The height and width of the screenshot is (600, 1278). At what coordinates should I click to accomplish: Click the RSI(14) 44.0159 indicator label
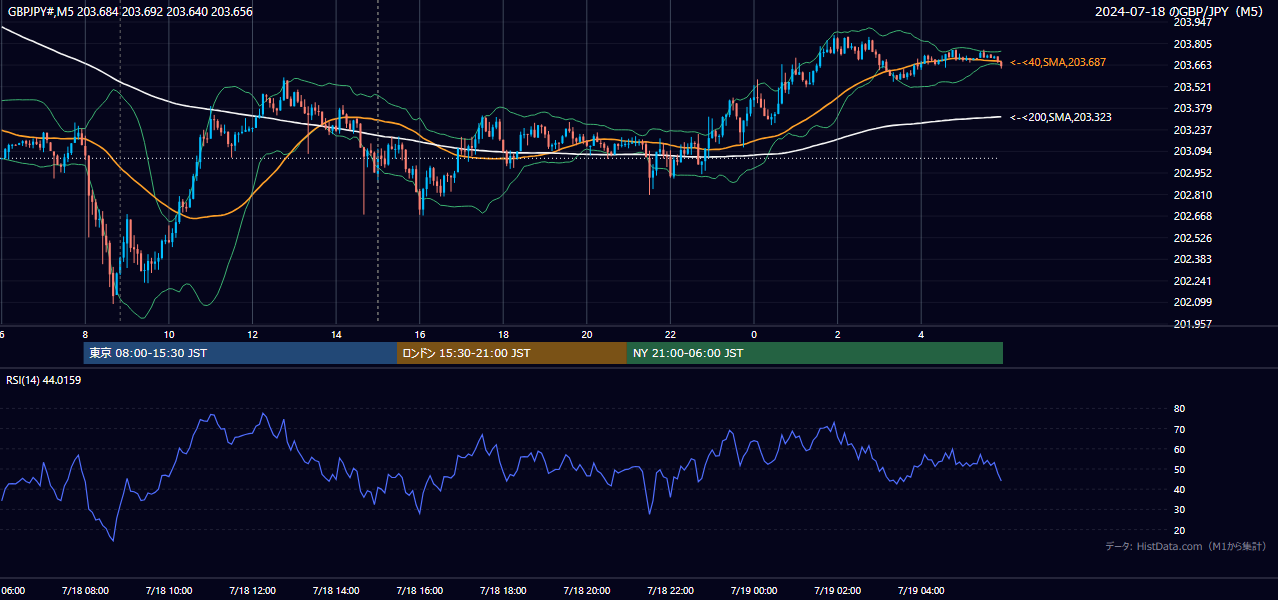tap(43, 380)
